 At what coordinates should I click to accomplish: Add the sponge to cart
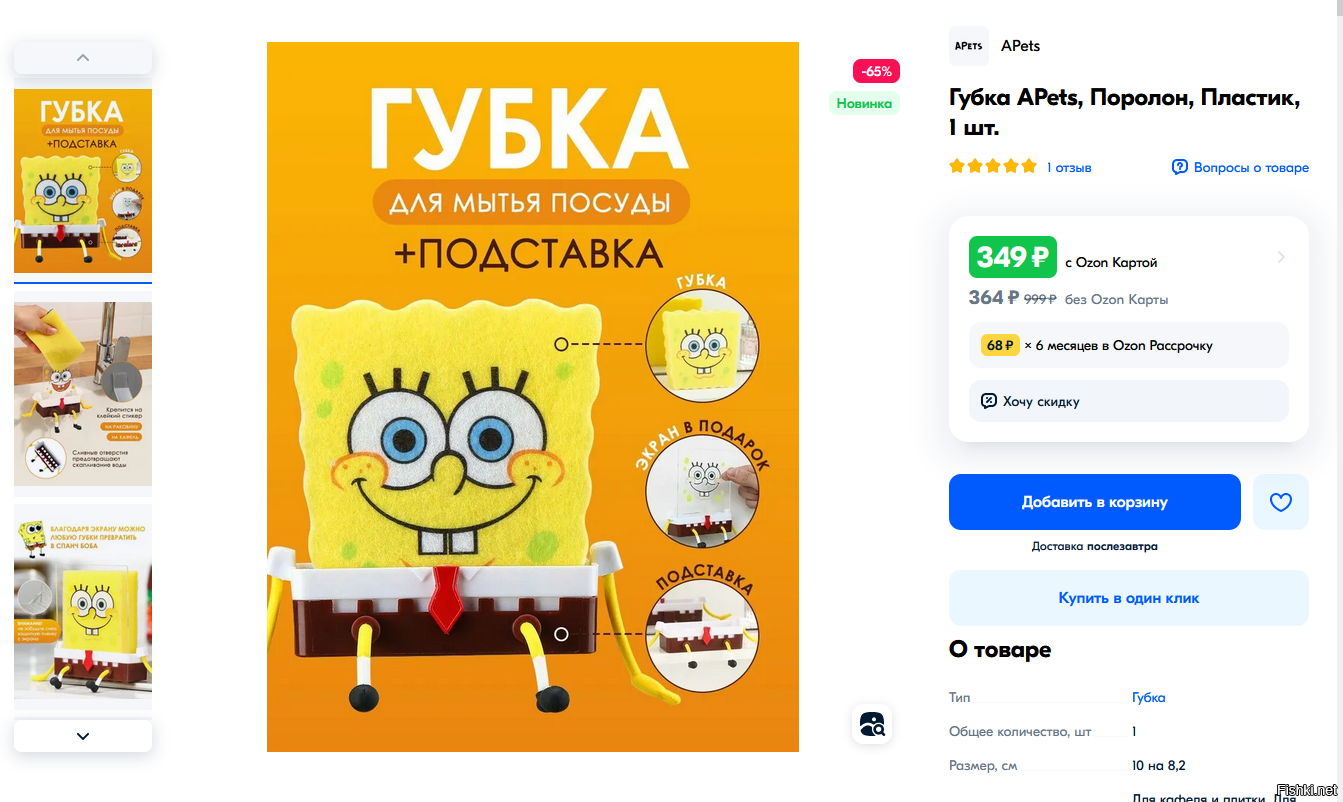[1094, 502]
